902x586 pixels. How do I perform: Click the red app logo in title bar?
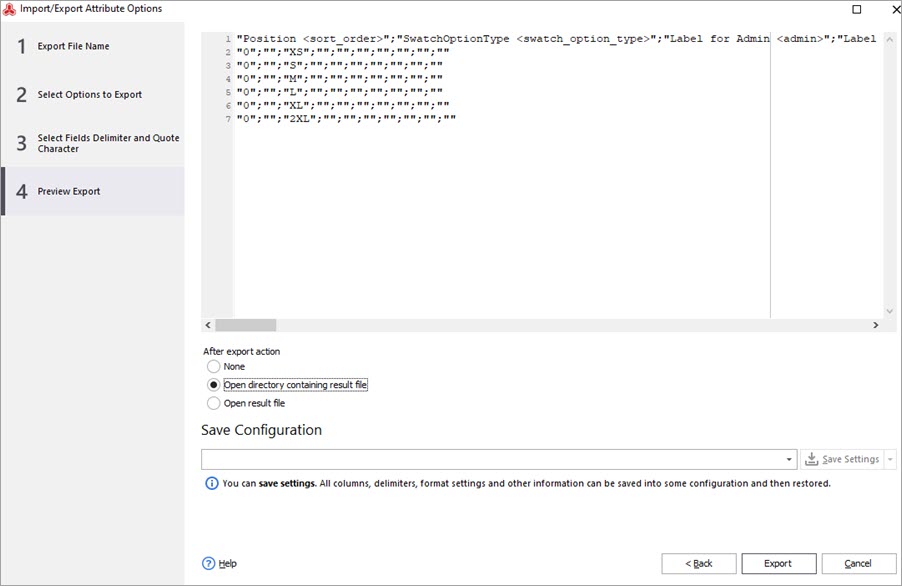pos(9,9)
